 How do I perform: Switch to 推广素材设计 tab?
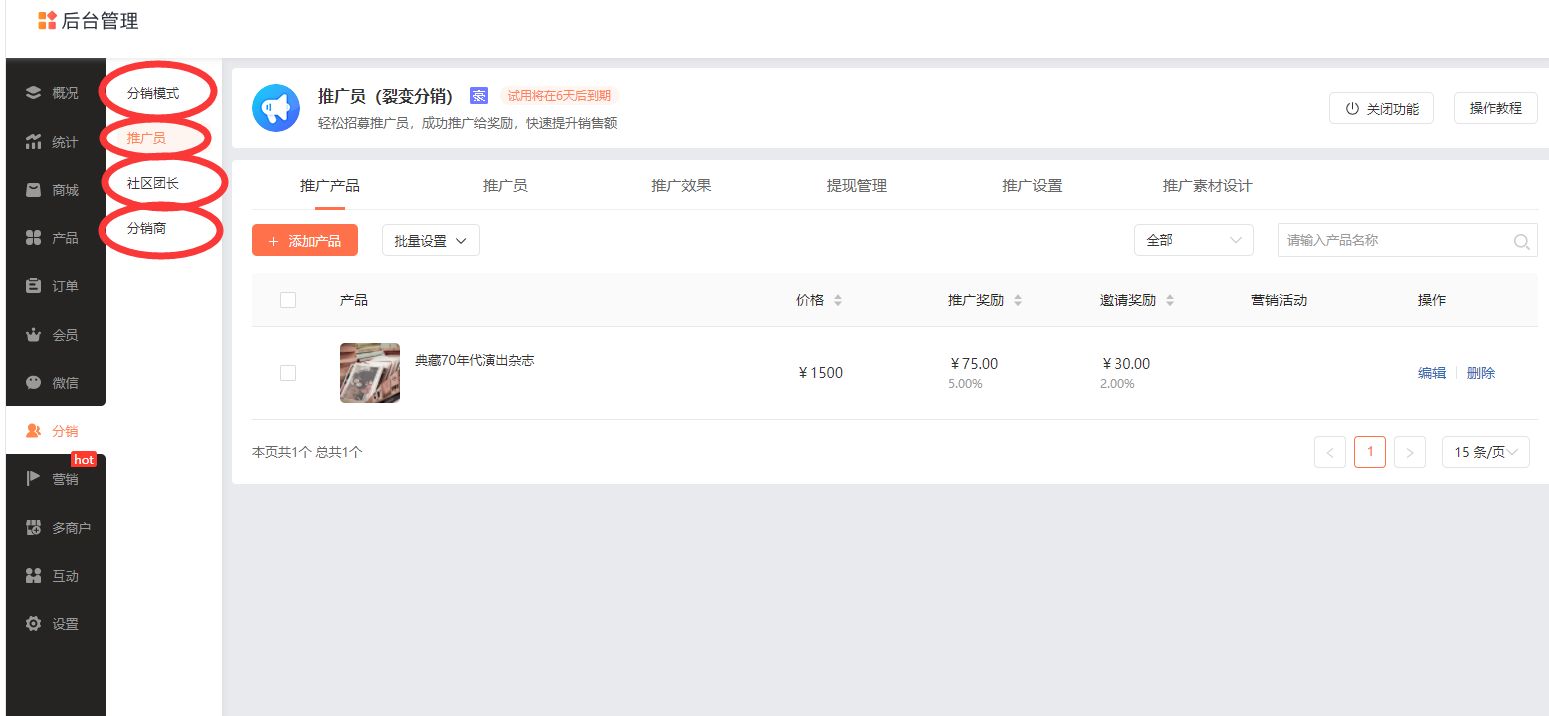pyautogui.click(x=1207, y=186)
